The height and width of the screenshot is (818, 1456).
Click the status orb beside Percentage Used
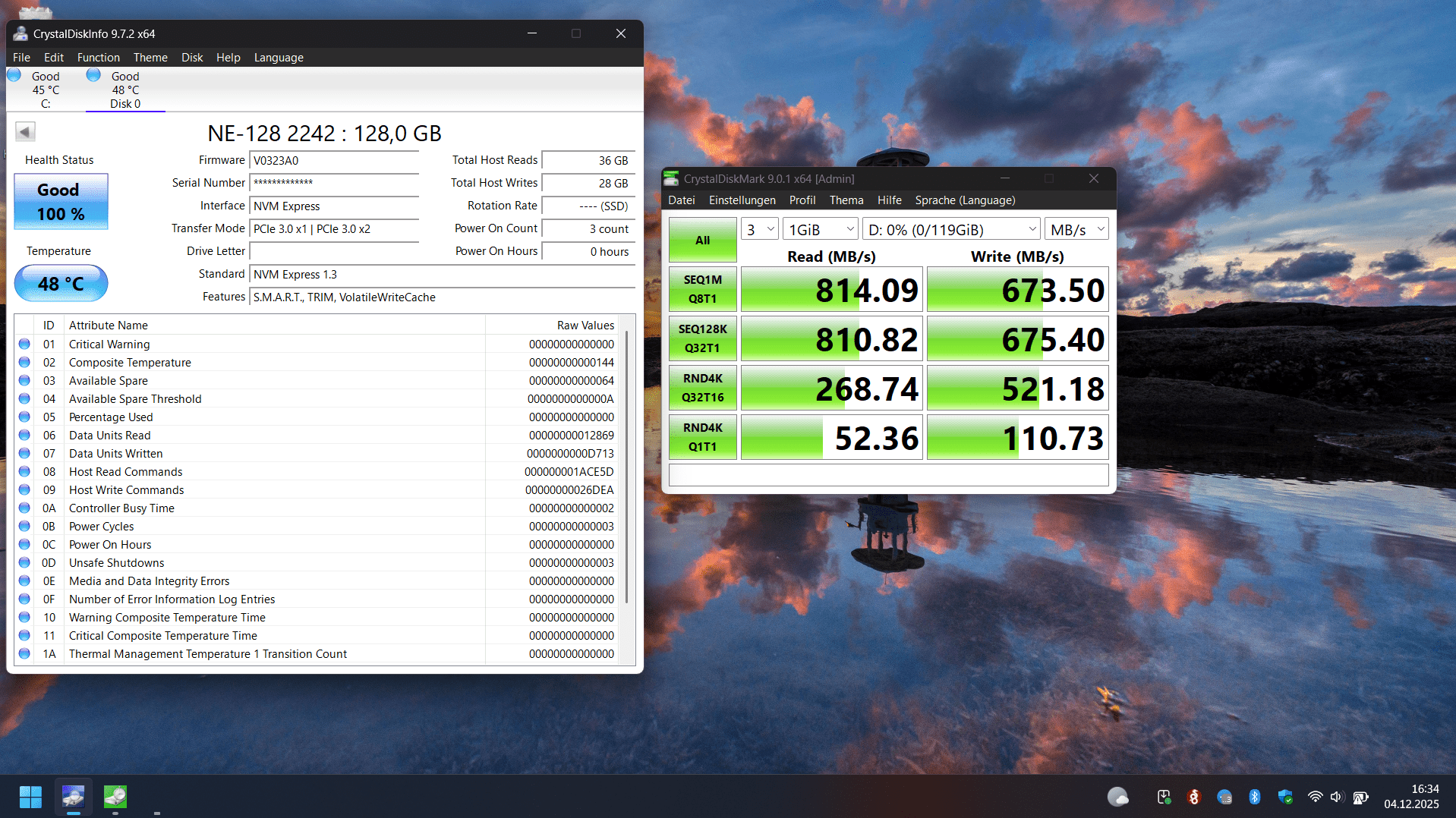point(24,417)
